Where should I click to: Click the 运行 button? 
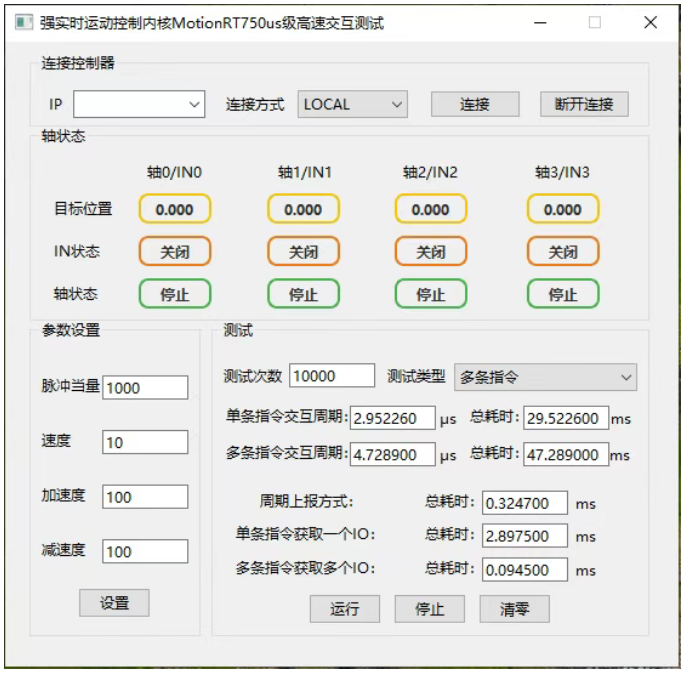[x=345, y=608]
